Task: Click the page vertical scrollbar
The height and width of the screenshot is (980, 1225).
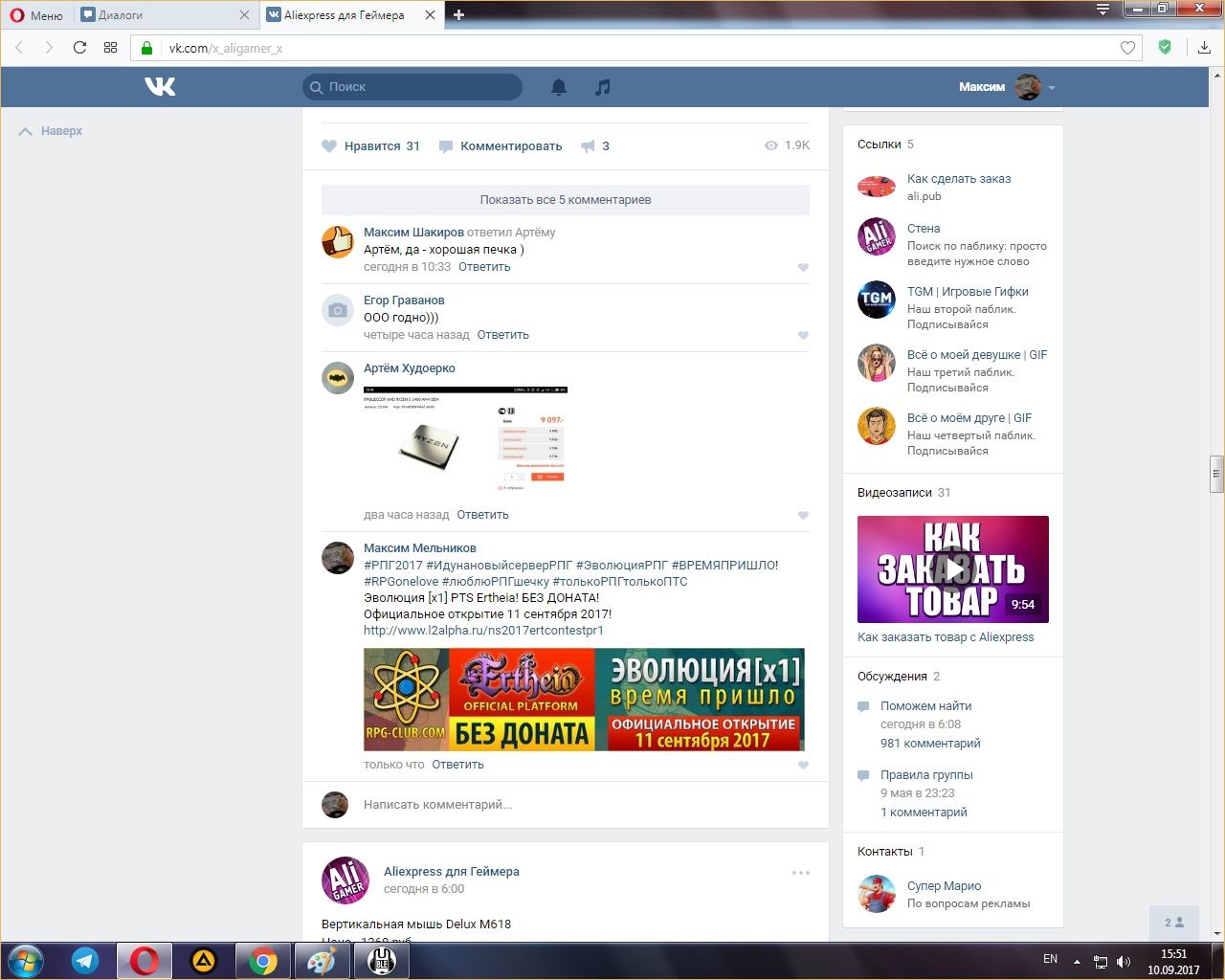Action: [1217, 473]
